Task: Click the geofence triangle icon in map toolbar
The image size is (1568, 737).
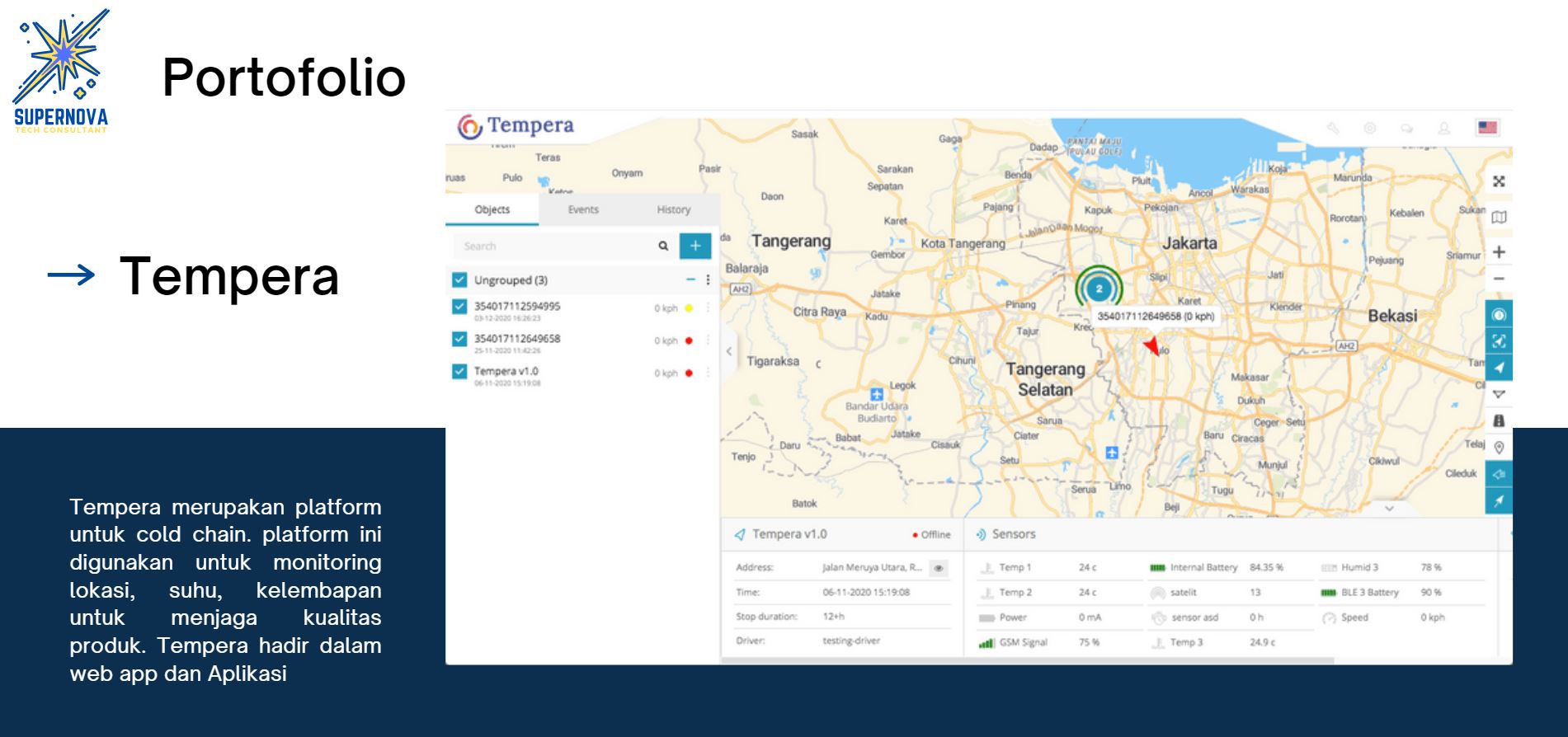Action: [1500, 394]
